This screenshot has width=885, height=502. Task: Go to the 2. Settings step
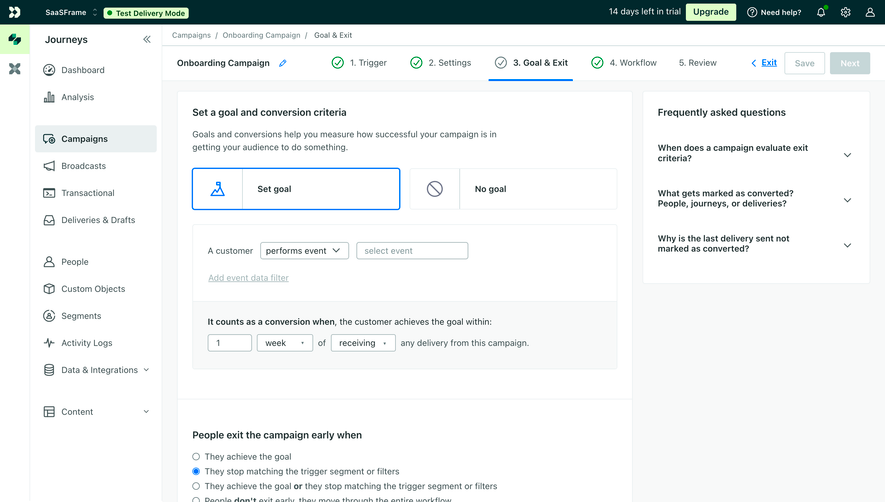pyautogui.click(x=441, y=63)
